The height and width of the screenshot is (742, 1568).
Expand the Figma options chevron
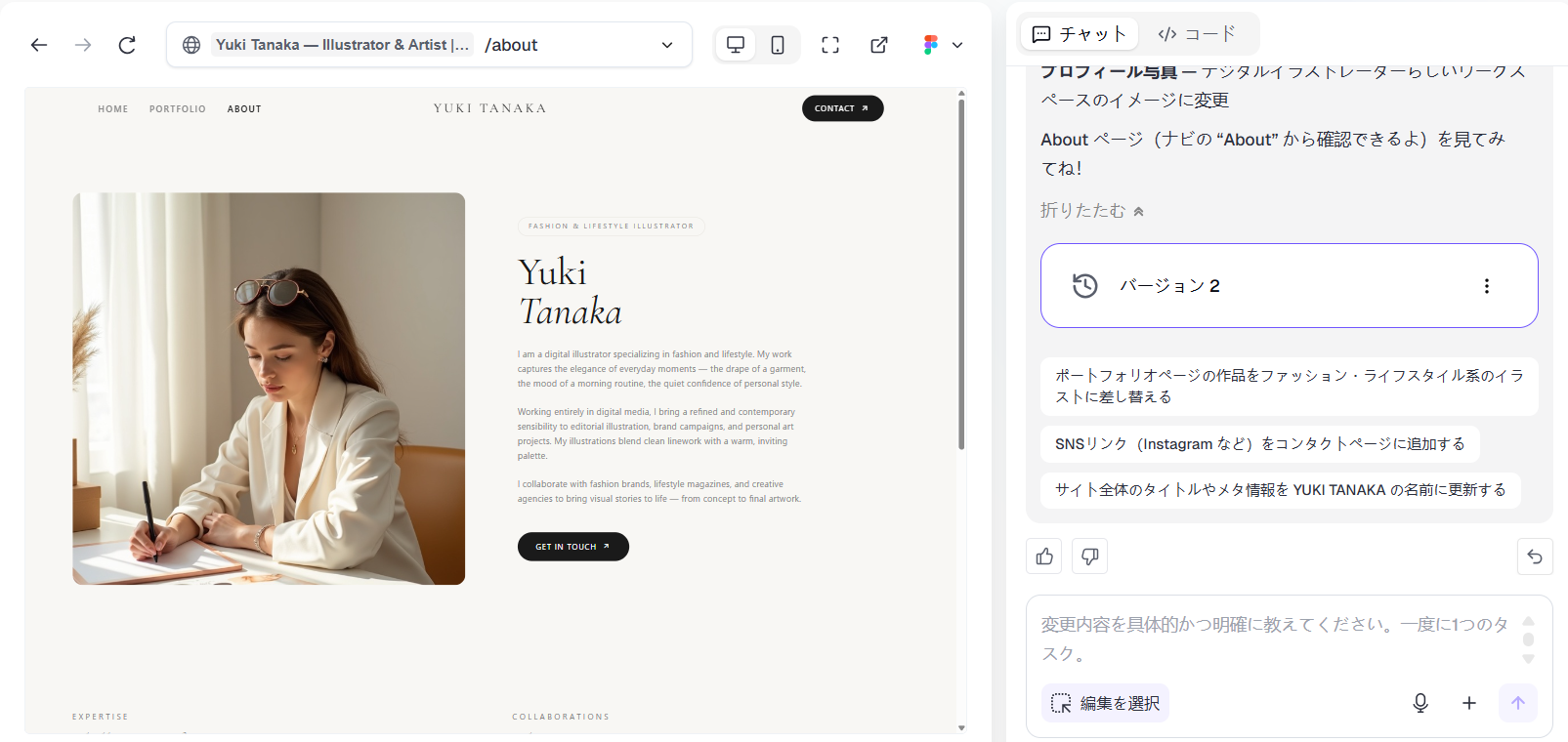(957, 45)
